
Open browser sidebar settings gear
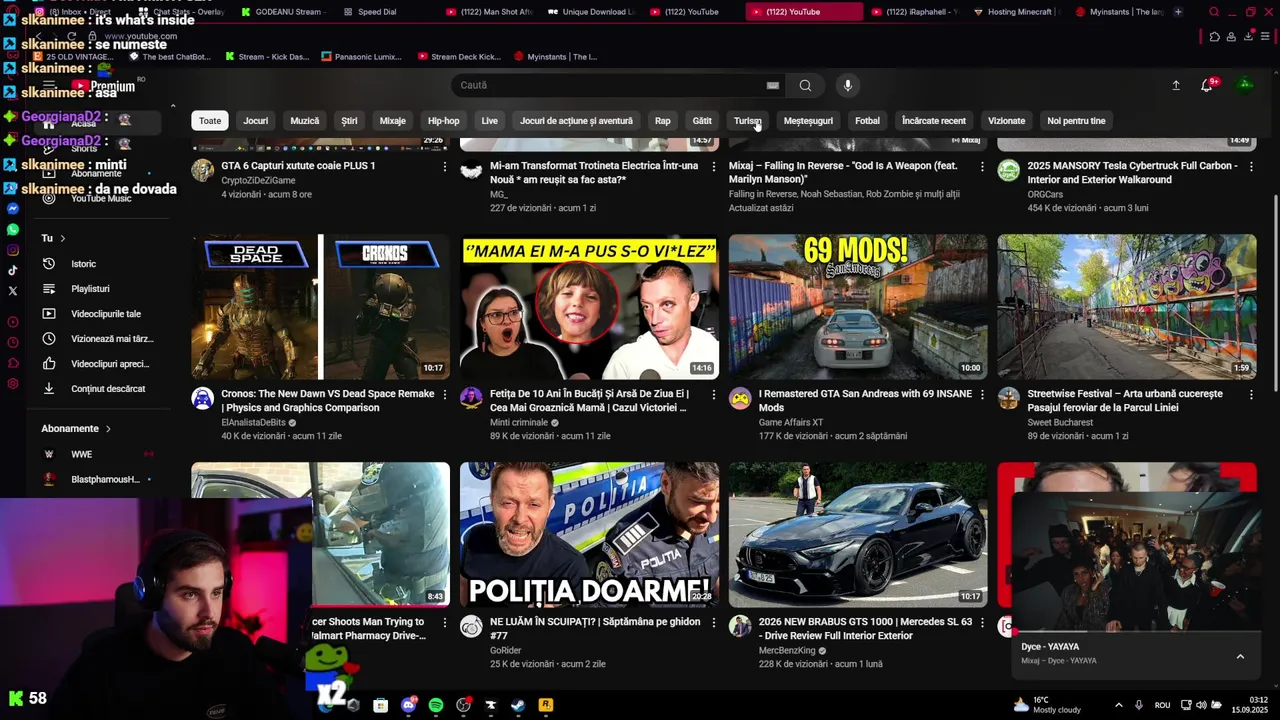(x=13, y=384)
